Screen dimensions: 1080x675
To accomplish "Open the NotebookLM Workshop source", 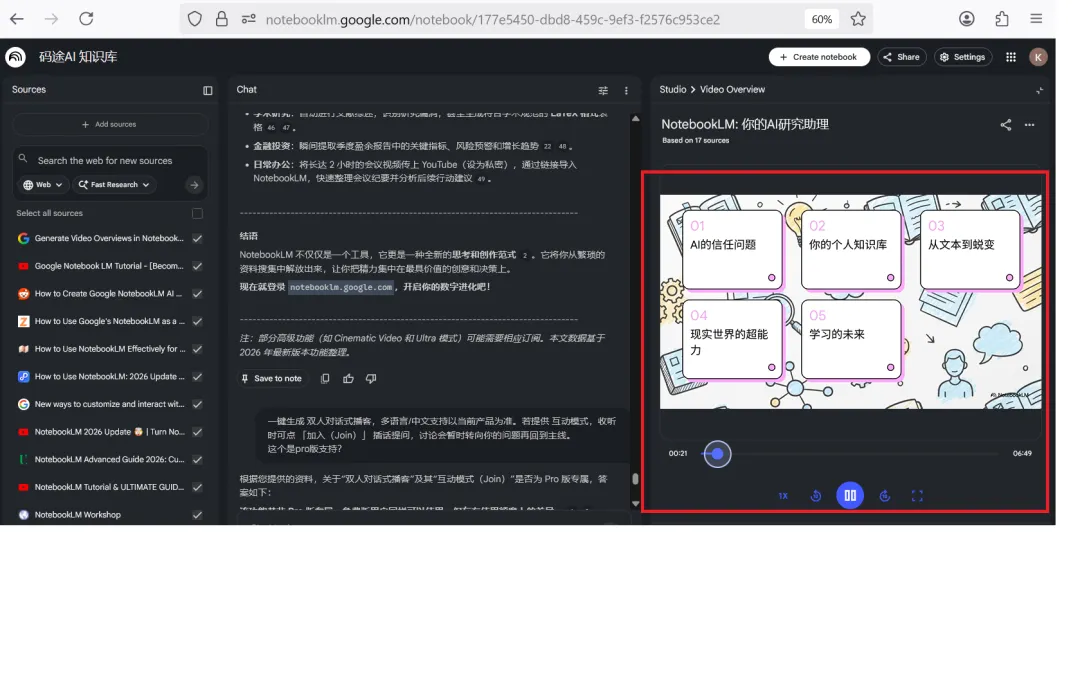I will [x=78, y=515].
